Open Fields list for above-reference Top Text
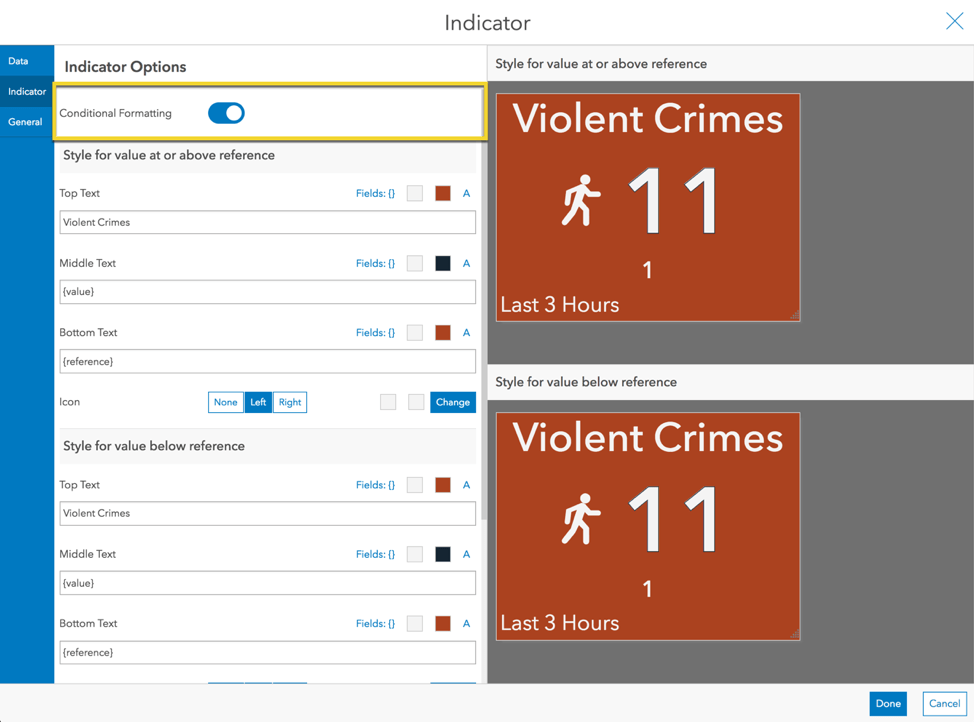Viewport: 974px width, 722px height. coord(375,193)
